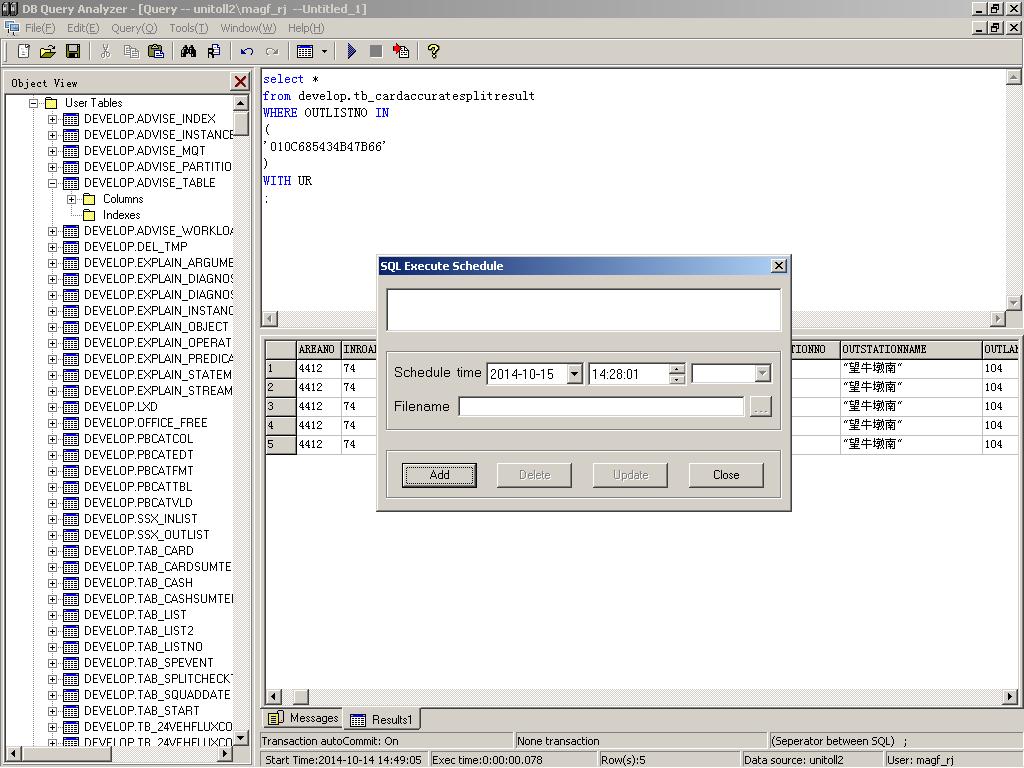Decrease the schedule time with the down spinner
1024x768 pixels.
(x=677, y=379)
